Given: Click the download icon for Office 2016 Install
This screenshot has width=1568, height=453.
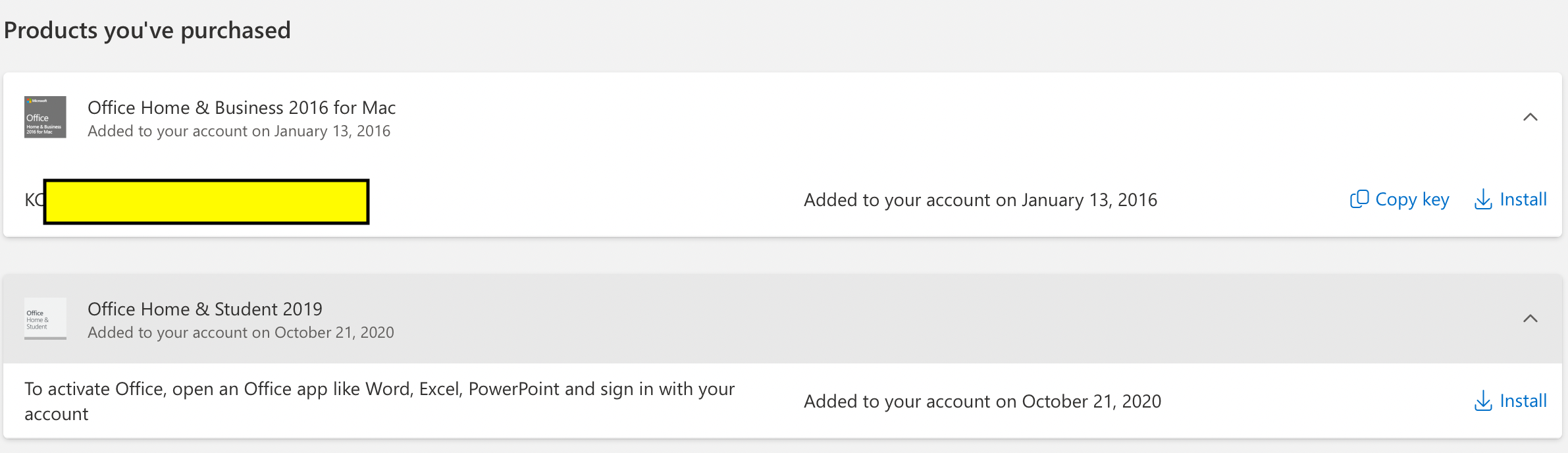Looking at the screenshot, I should (x=1483, y=200).
